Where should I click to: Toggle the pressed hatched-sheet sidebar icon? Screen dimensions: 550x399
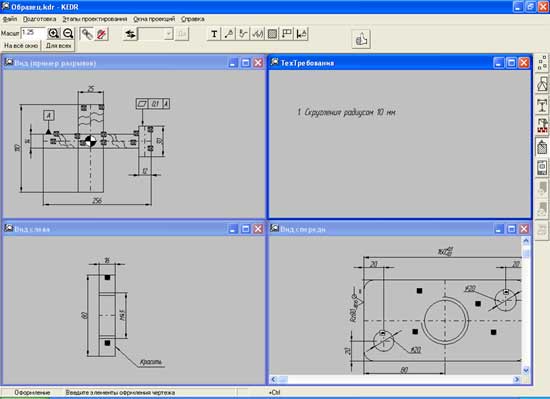coord(542,147)
